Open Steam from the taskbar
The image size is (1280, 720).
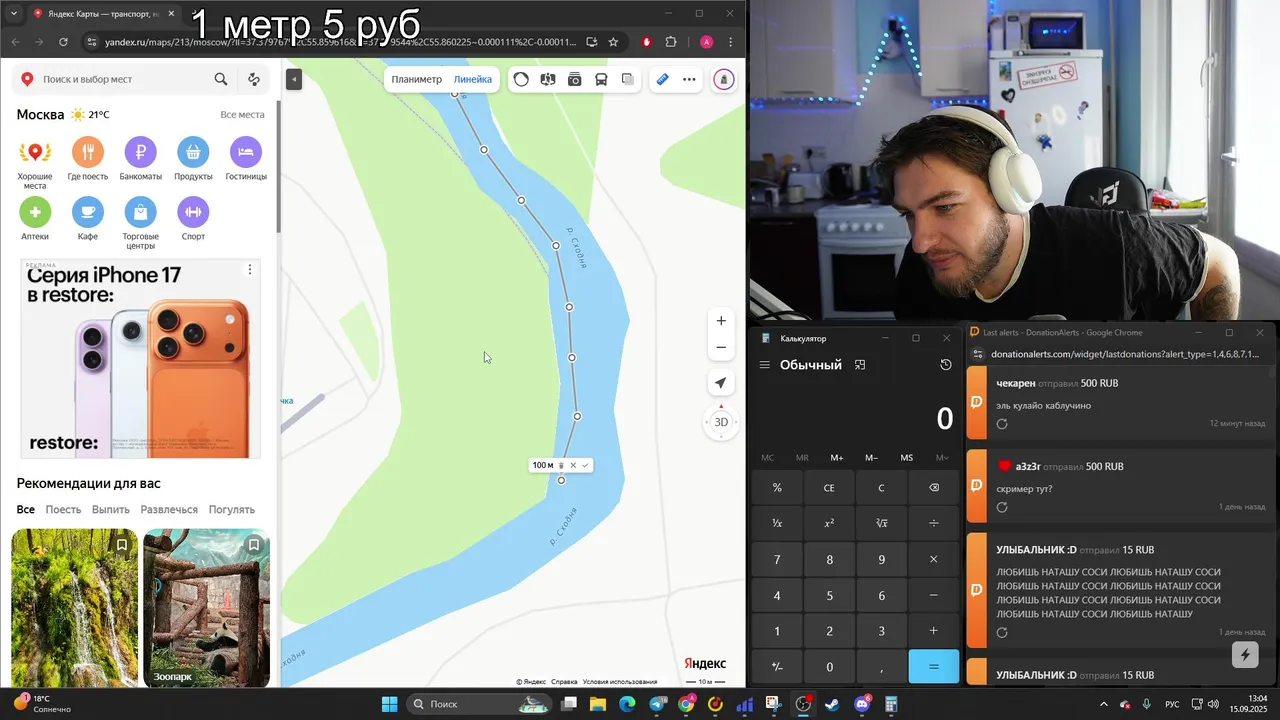coord(832,704)
